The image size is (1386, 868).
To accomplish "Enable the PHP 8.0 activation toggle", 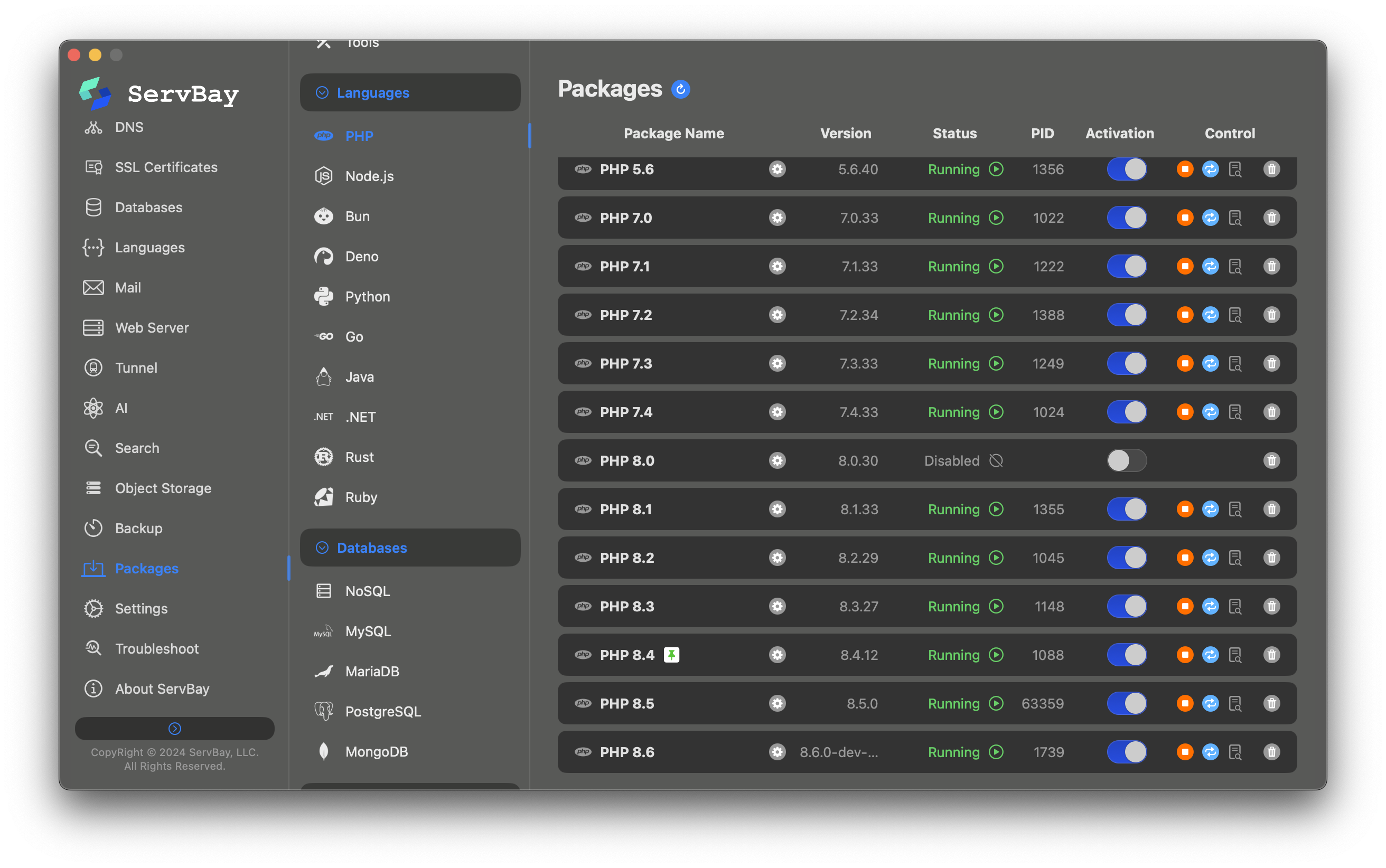I will pyautogui.click(x=1127, y=460).
